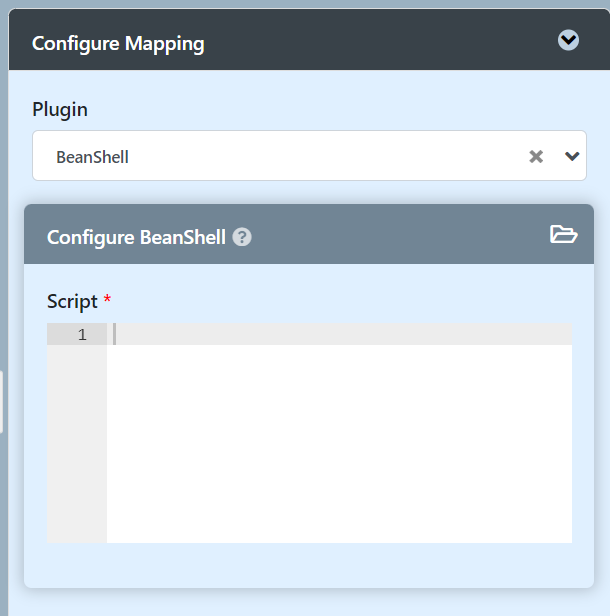Click the BeanShell value in Plugin field
The width and height of the screenshot is (610, 616).
(93, 157)
